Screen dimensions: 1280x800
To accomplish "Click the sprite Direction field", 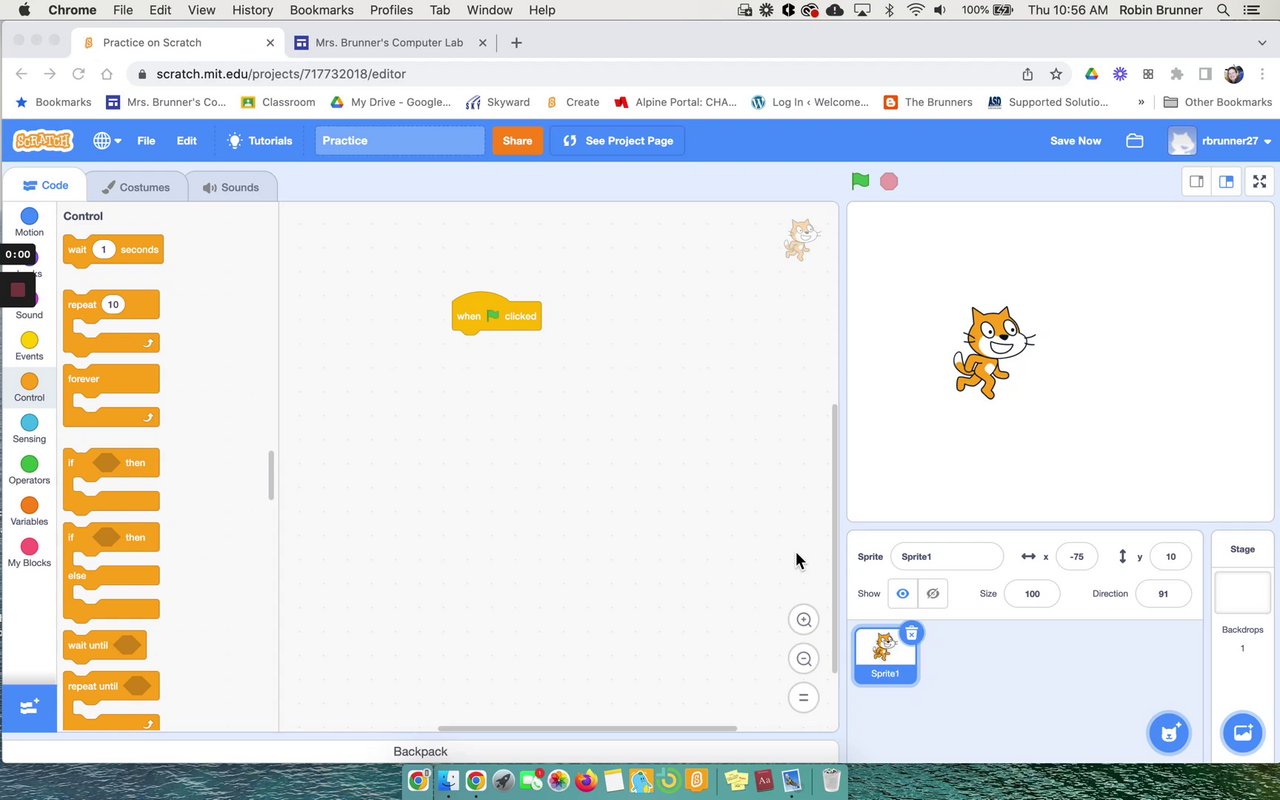I will click(1163, 594).
